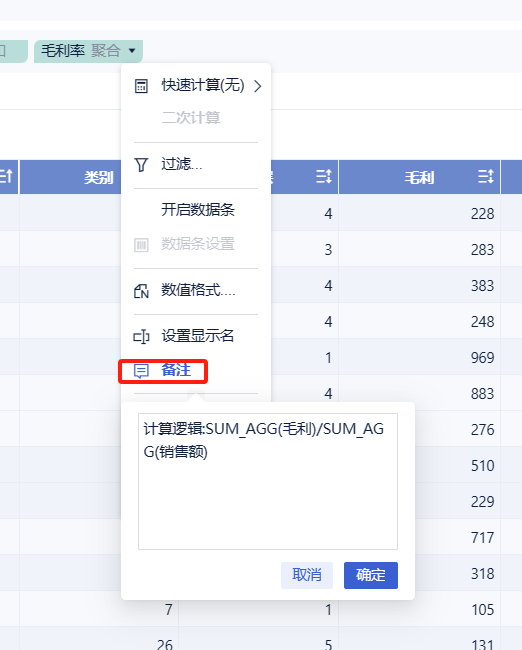Click the 取消 button
The width and height of the screenshot is (522, 650).
307,575
